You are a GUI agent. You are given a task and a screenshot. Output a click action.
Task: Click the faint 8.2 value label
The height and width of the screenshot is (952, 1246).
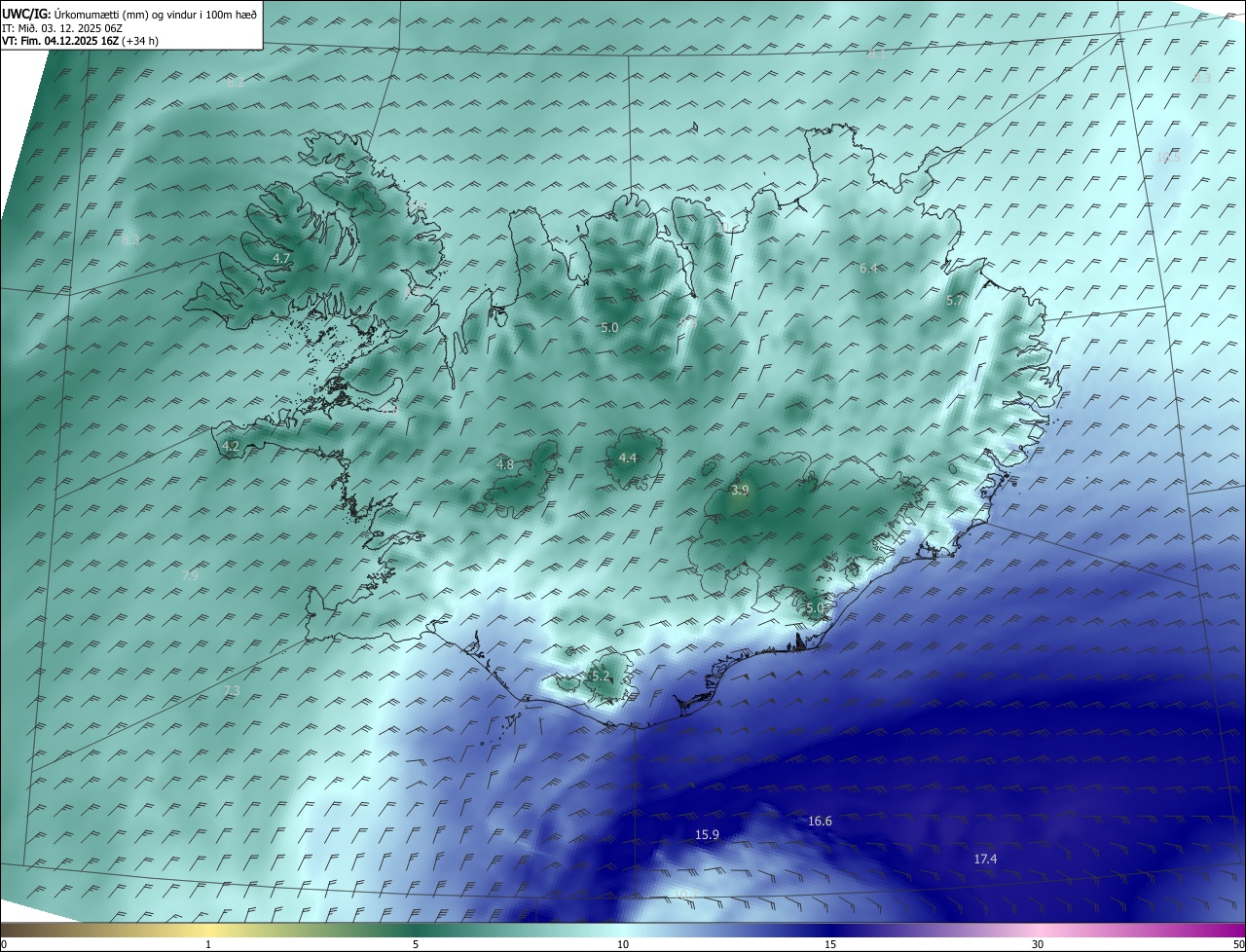(236, 83)
